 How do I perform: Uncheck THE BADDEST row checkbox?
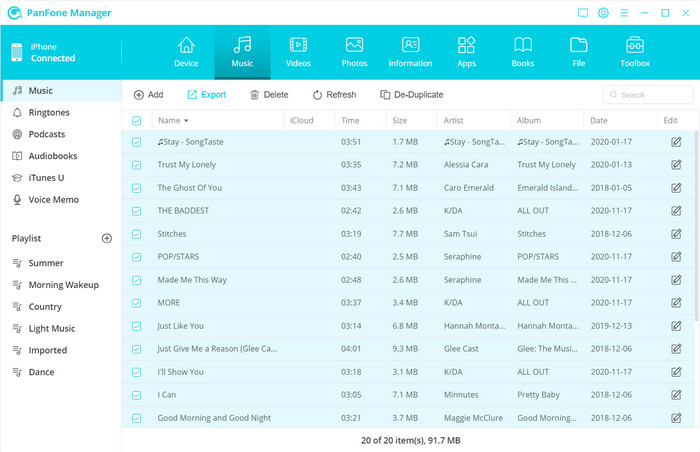137,211
